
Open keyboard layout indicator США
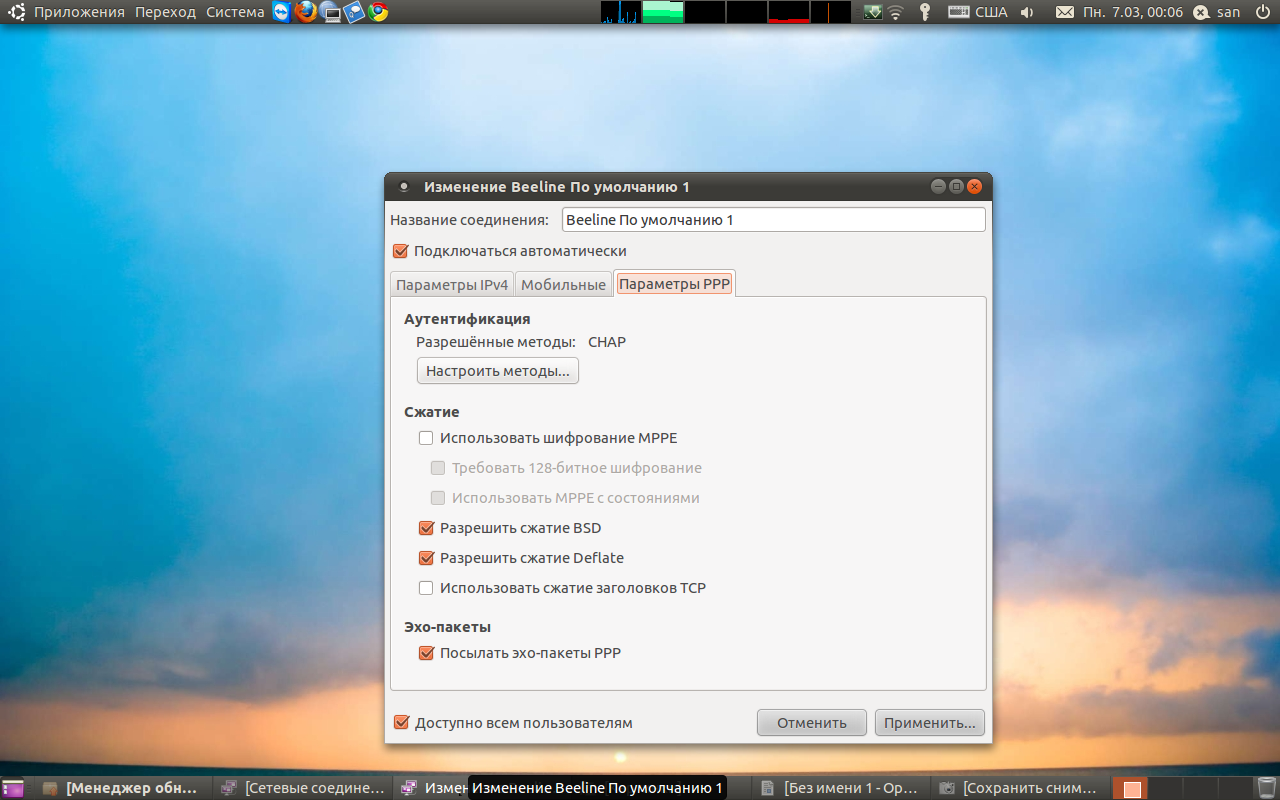977,12
